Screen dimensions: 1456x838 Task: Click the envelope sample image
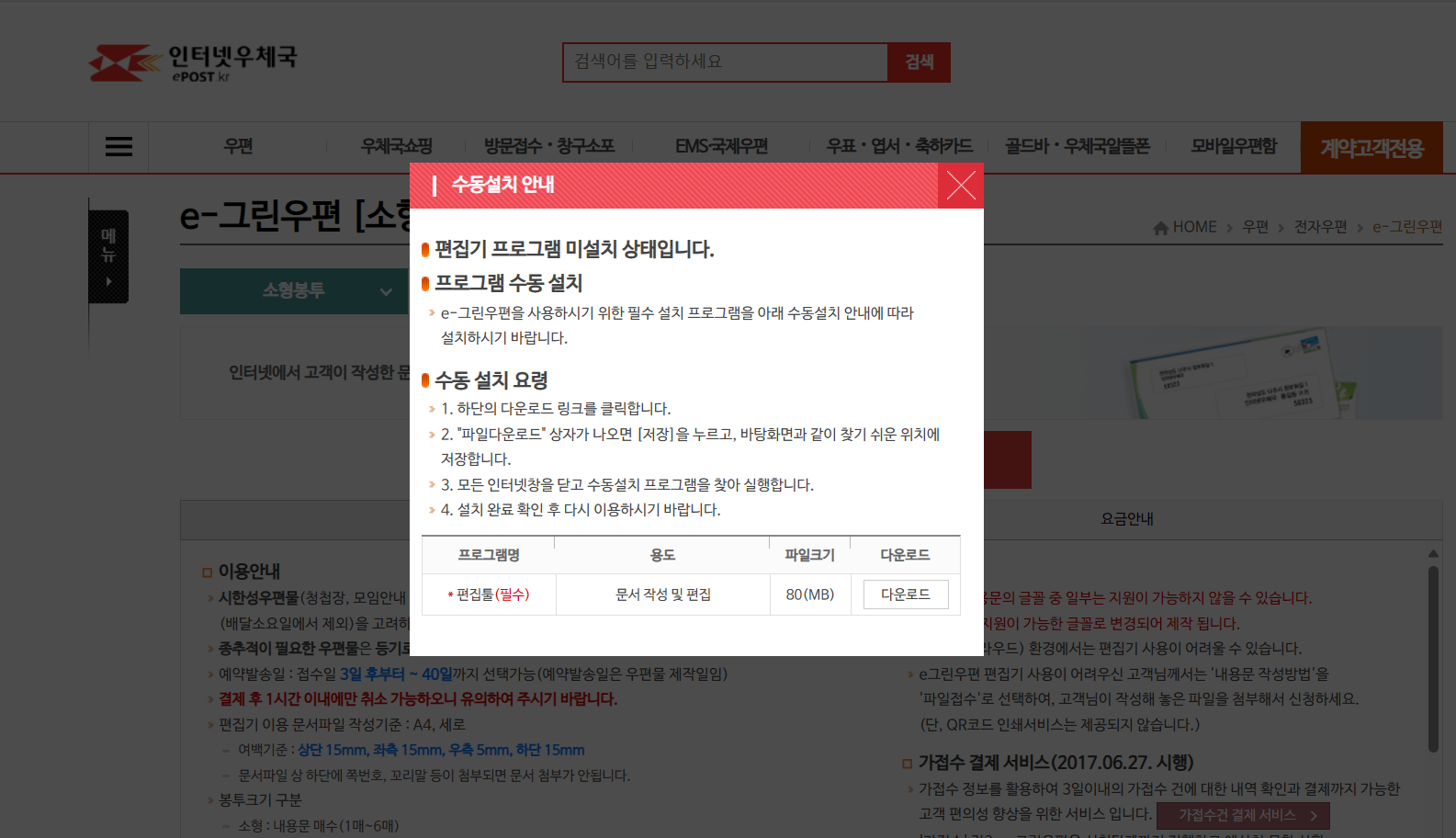(x=1240, y=375)
